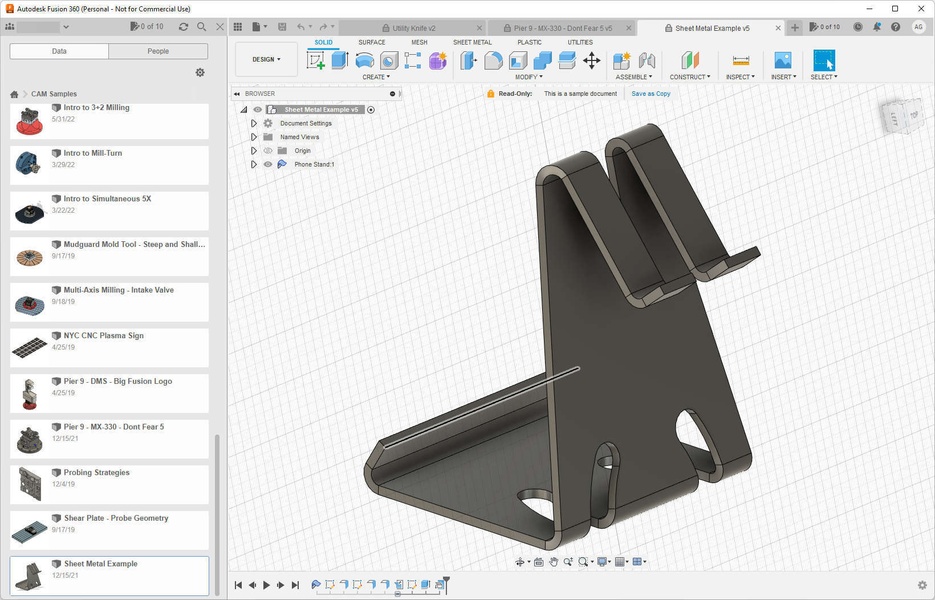935x600 pixels.
Task: Click the Insert image icon
Action: 782,61
